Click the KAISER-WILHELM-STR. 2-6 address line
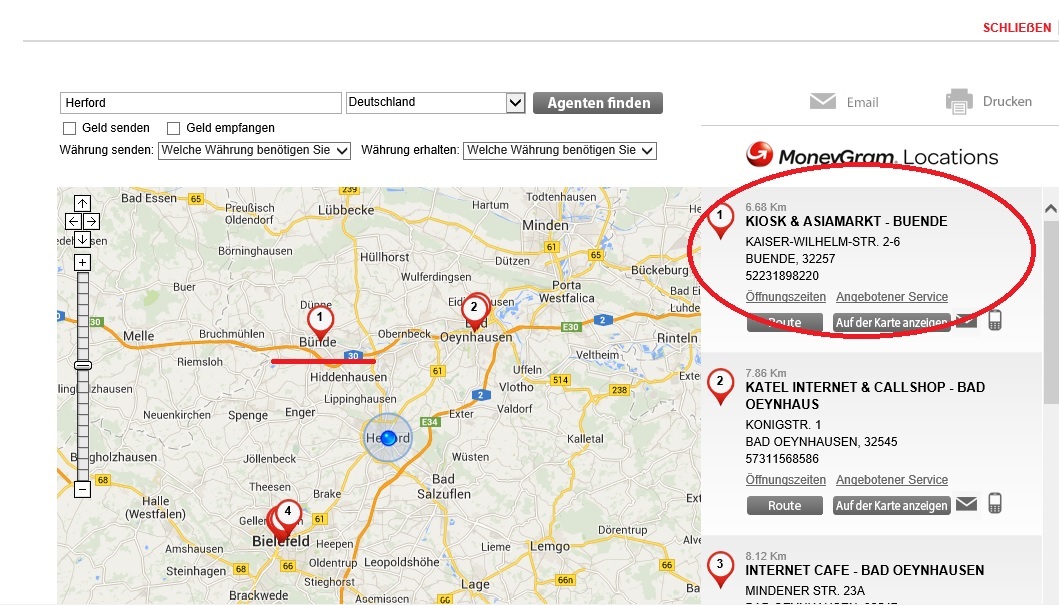The height and width of the screenshot is (605, 1059). pos(823,242)
